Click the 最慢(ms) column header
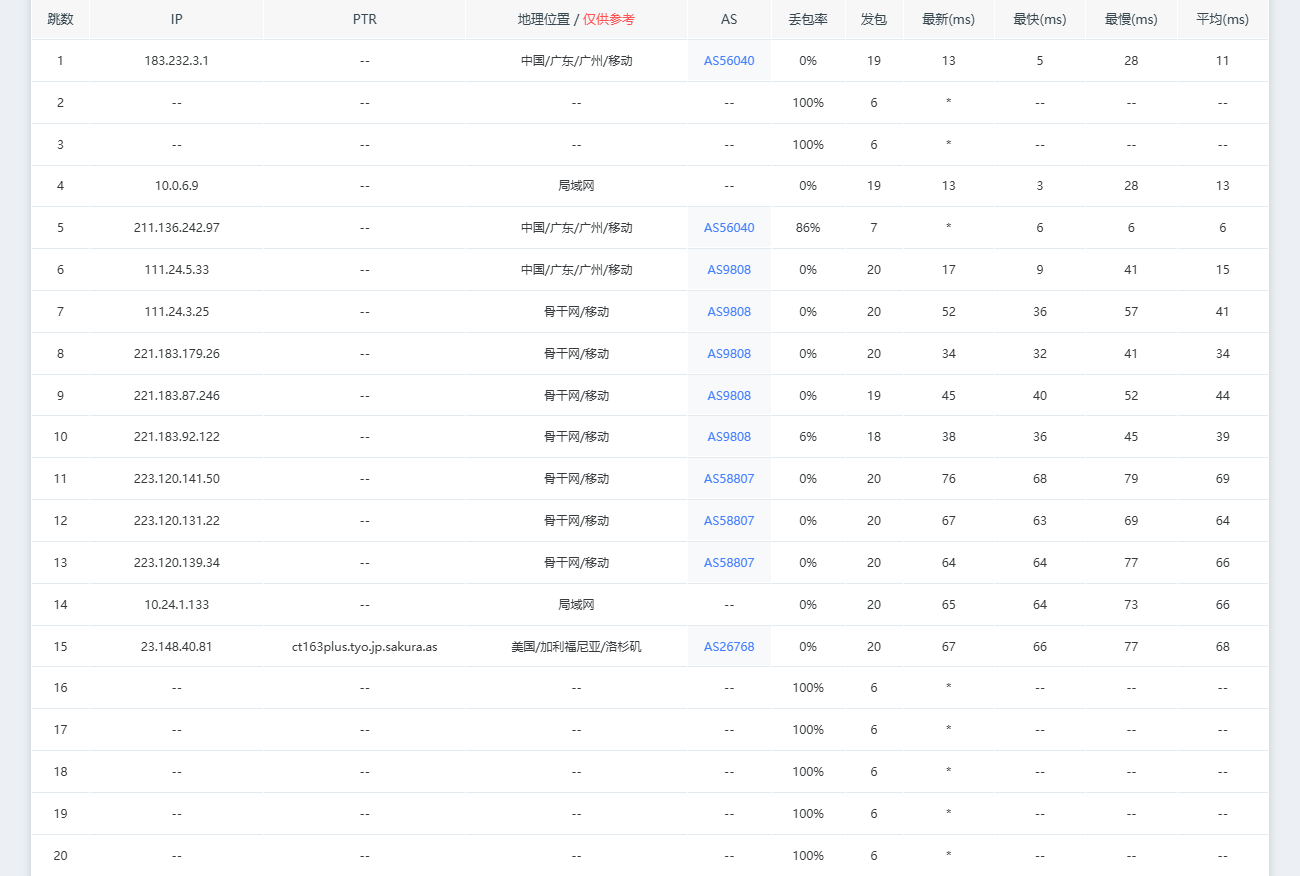 point(1131,19)
